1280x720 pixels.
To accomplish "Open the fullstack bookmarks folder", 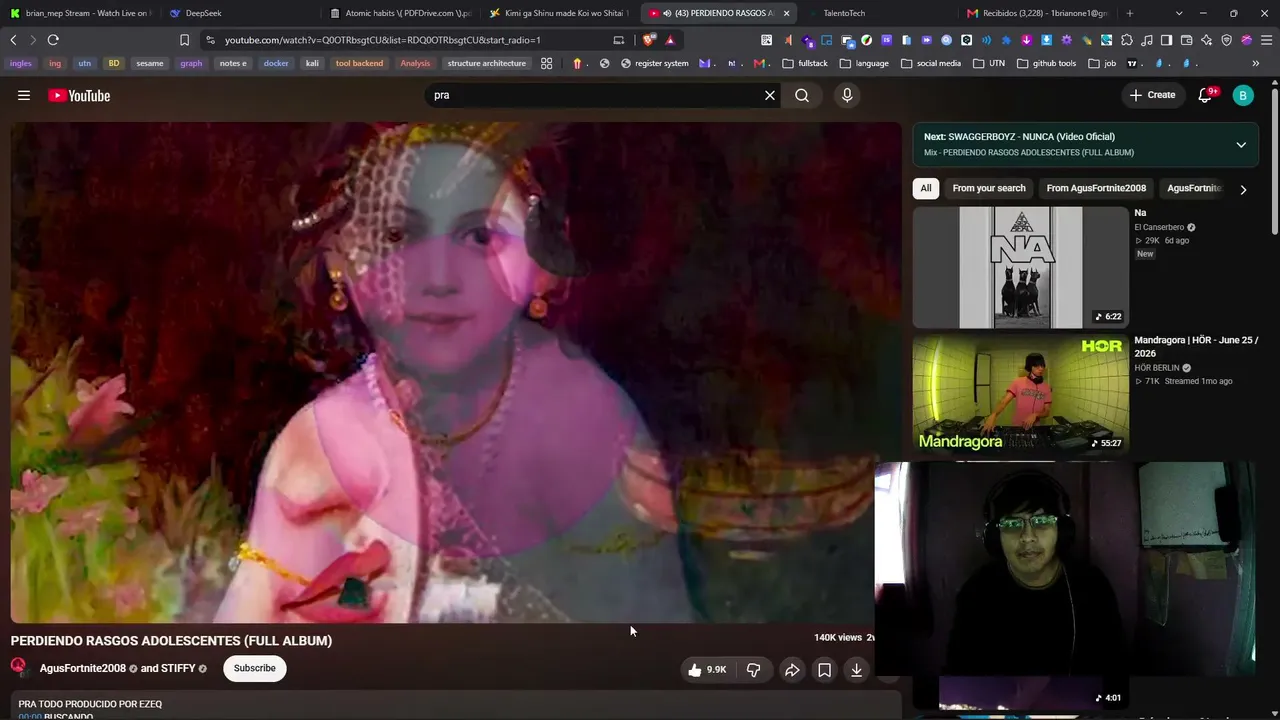I will click(x=805, y=63).
